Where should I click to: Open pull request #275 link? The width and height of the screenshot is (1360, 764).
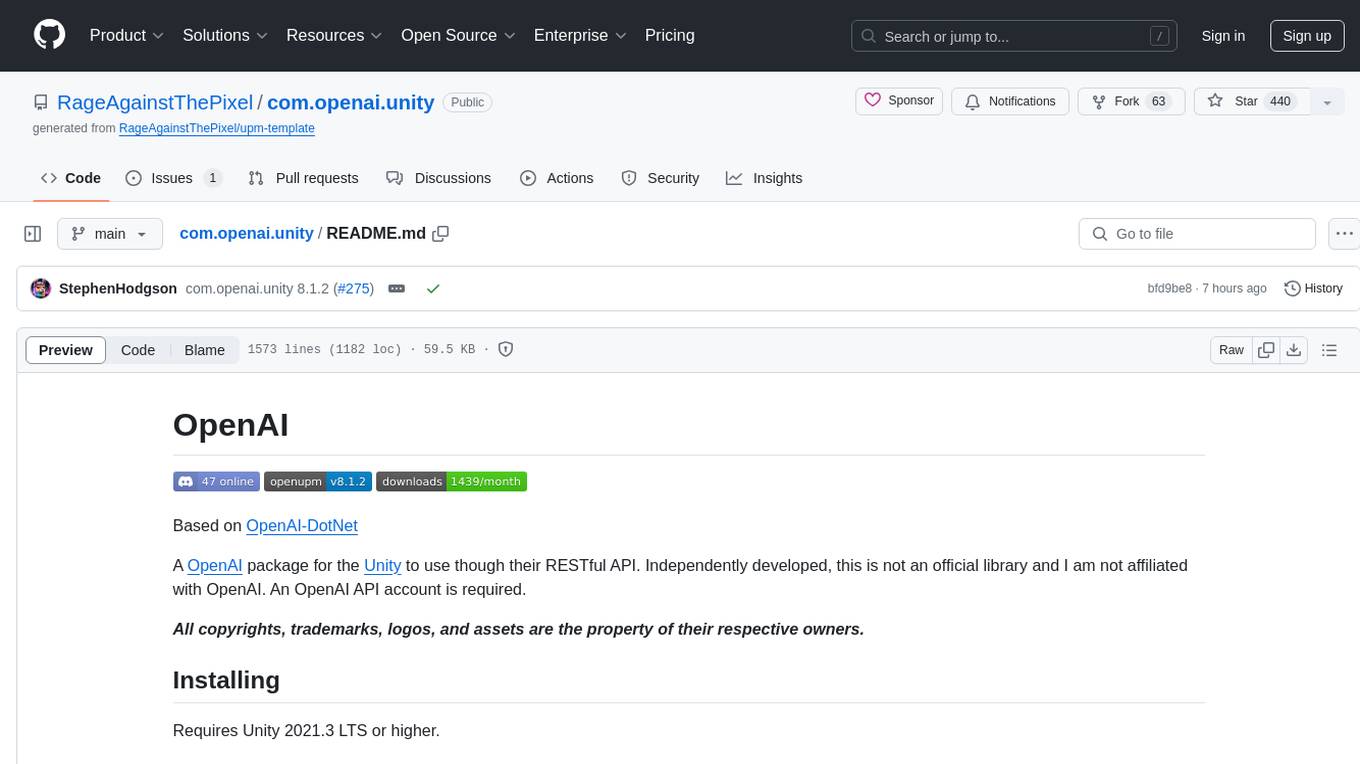coord(353,288)
